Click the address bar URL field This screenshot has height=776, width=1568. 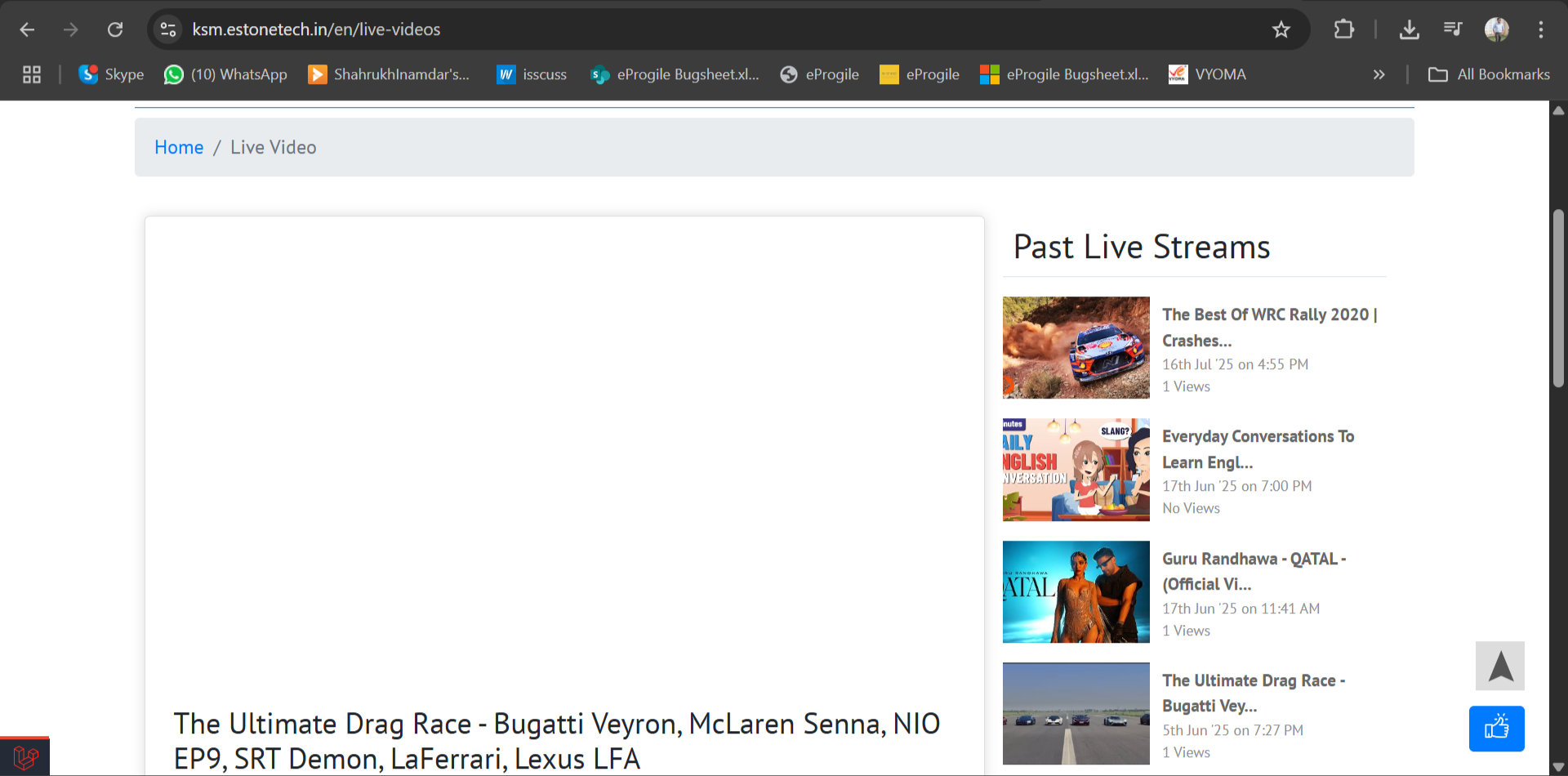pyautogui.click(x=653, y=30)
